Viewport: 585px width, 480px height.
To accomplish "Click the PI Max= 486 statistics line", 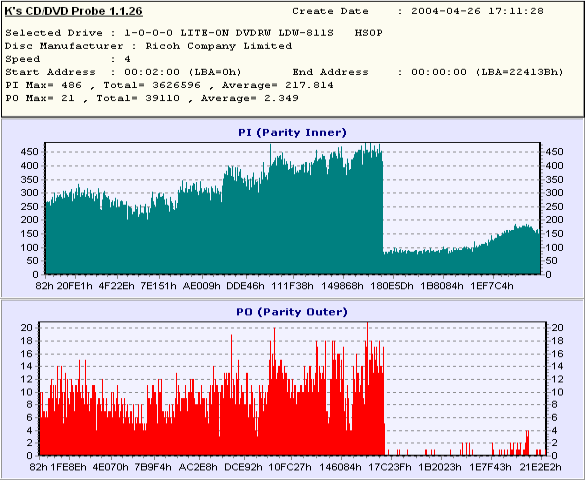I will pyautogui.click(x=169, y=85).
